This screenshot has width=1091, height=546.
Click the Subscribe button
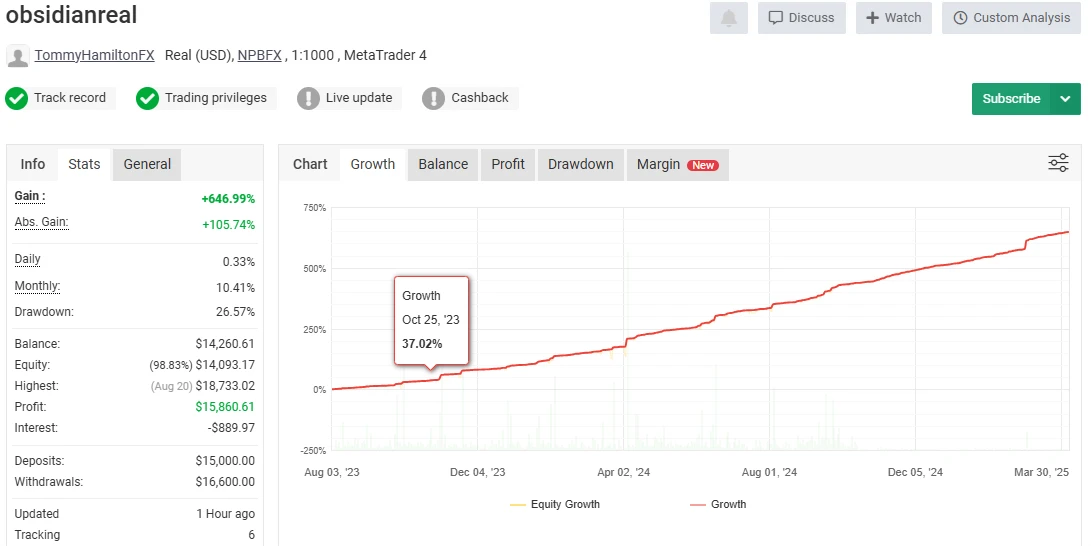click(x=1010, y=99)
